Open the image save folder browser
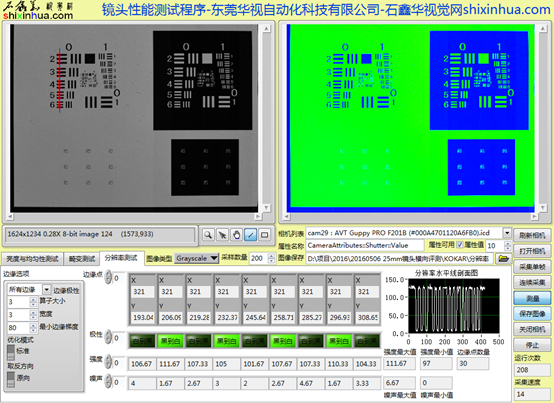The width and height of the screenshot is (554, 403). [x=503, y=259]
